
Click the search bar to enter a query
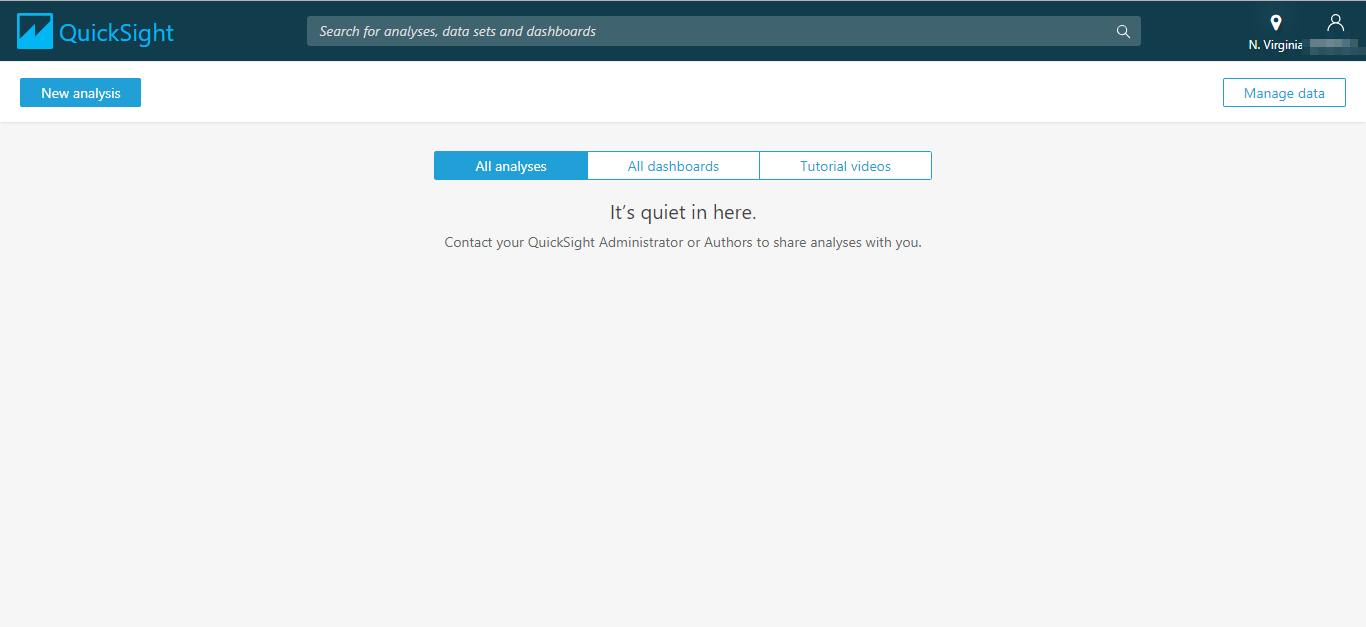700,31
